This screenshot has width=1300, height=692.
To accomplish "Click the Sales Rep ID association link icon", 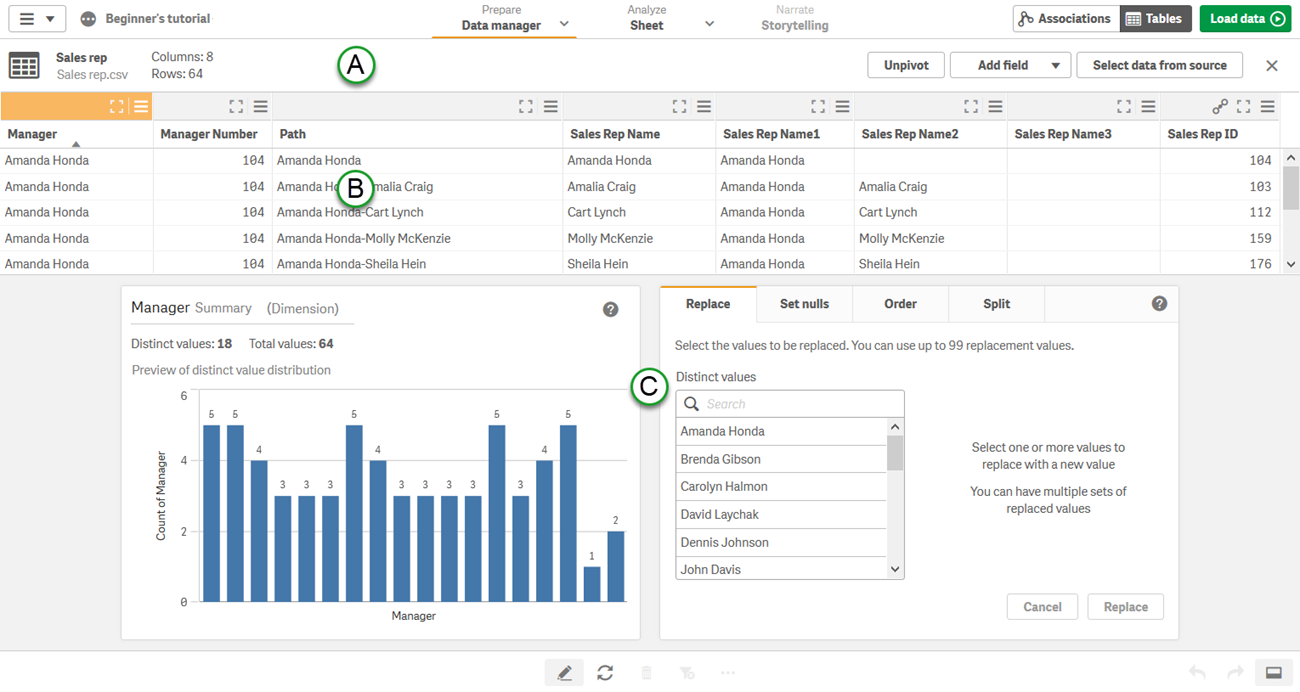I will point(1220,107).
